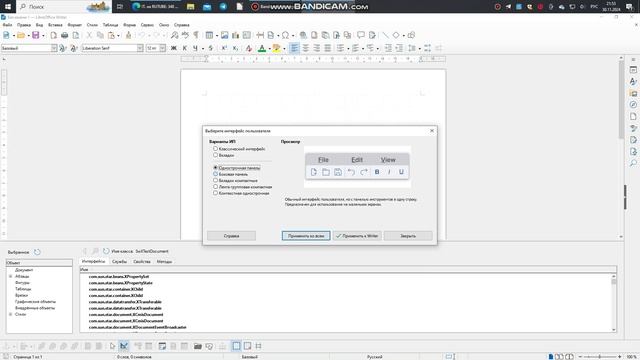Viewport: 640px width, 360px height.
Task: Insert a chart using the toolbar icon
Action: tap(236, 36)
